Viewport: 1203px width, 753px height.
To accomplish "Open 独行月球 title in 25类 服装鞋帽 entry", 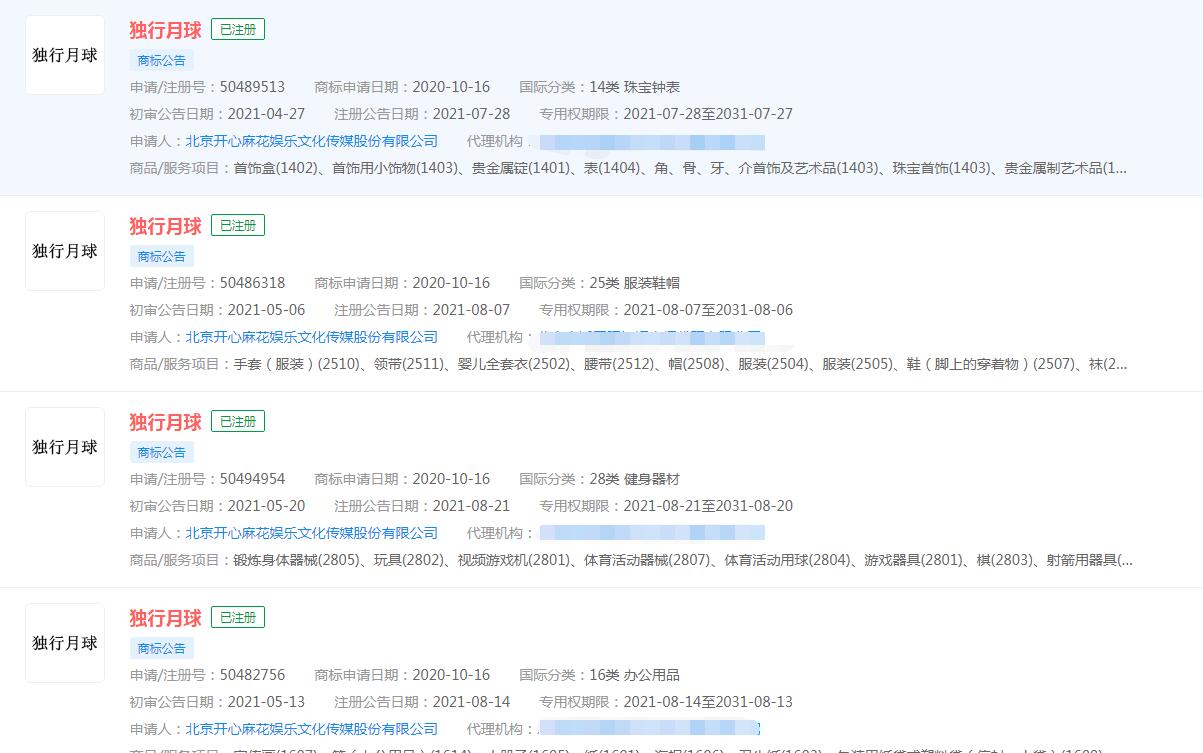I will point(165,226).
